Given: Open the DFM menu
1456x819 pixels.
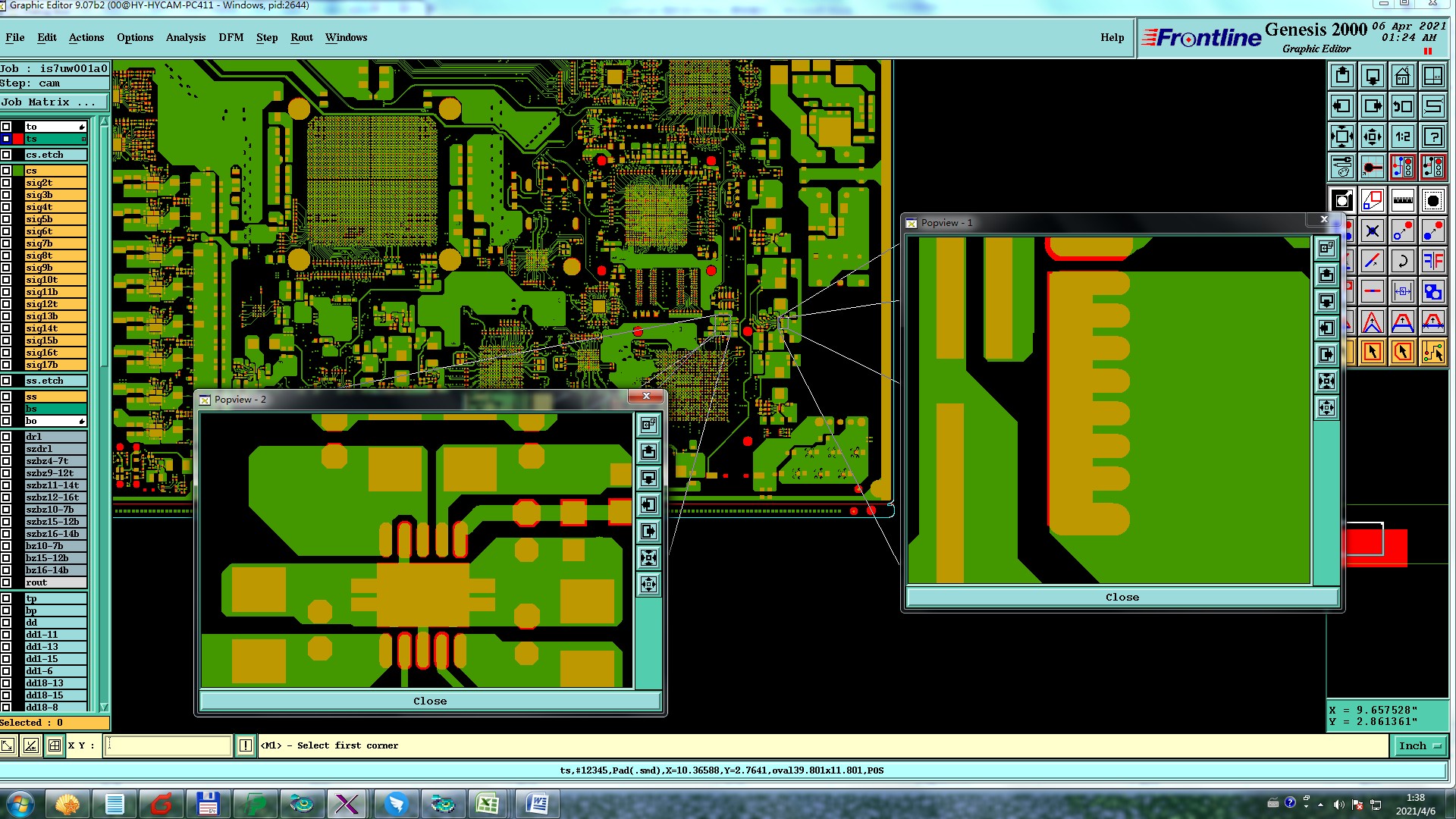Looking at the screenshot, I should pyautogui.click(x=231, y=37).
